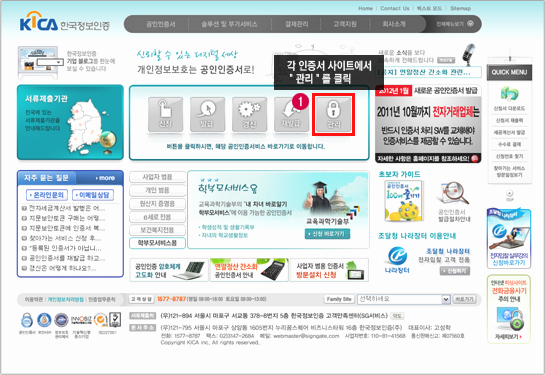The height and width of the screenshot is (375, 545).
Task: Click the KICA 한국정보인증 logo
Action: [65, 22]
